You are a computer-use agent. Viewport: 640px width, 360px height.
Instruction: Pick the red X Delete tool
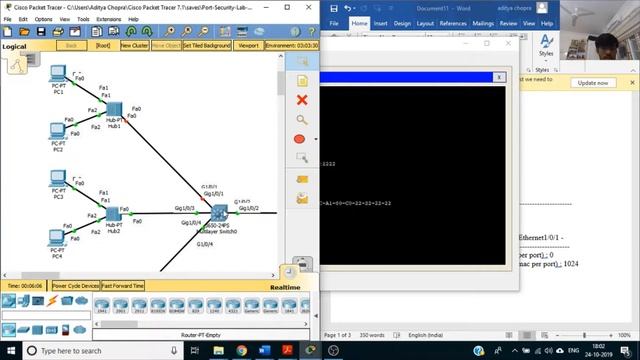click(302, 100)
